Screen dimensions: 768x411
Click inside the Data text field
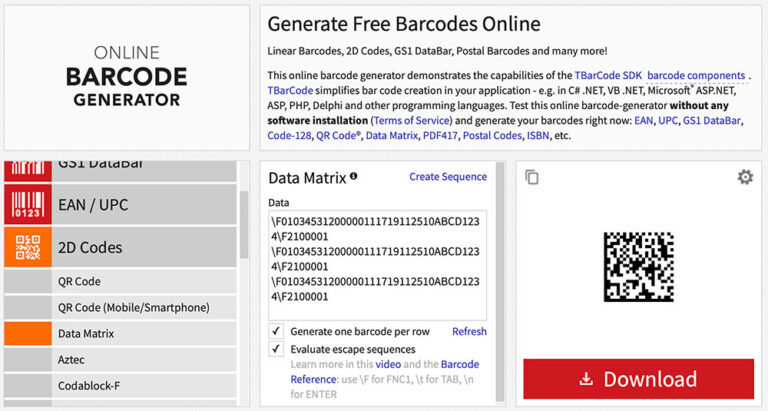[x=377, y=265]
